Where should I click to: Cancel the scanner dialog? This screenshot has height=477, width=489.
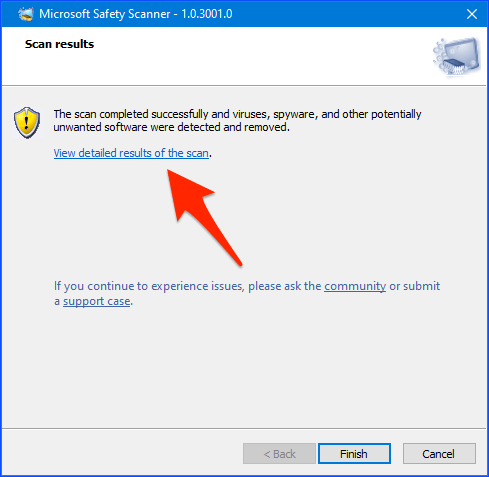click(439, 454)
